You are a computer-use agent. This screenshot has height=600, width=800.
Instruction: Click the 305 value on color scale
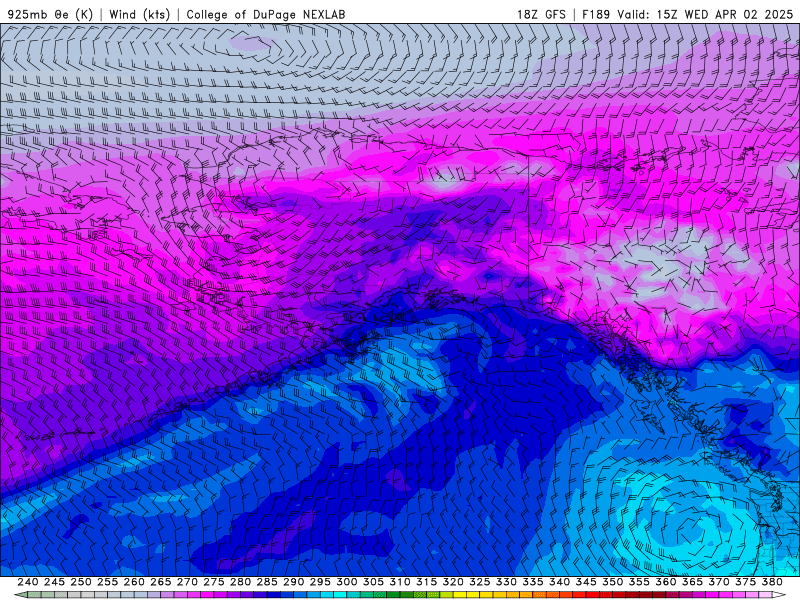coord(373,582)
